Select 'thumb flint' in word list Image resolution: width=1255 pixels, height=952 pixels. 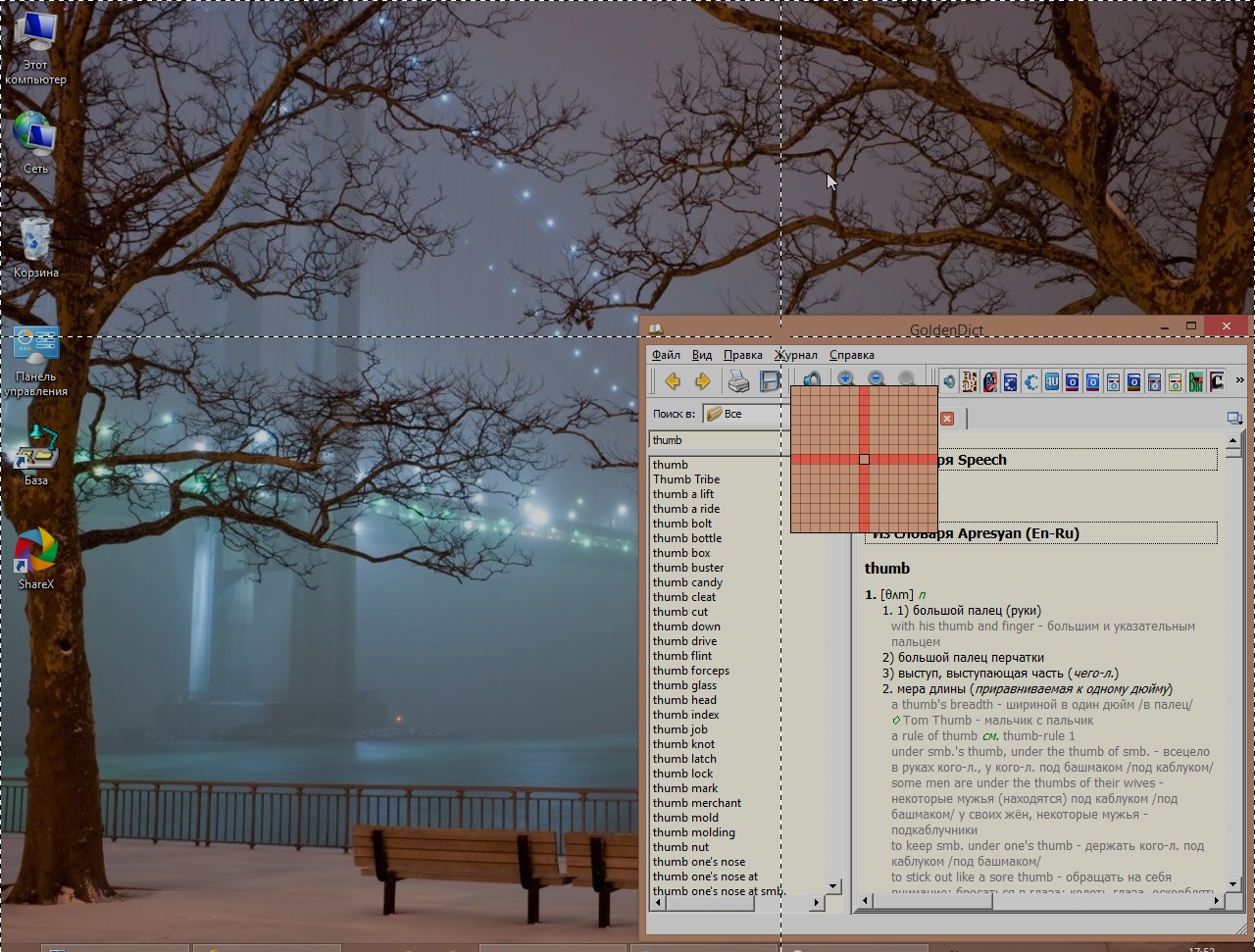[682, 656]
